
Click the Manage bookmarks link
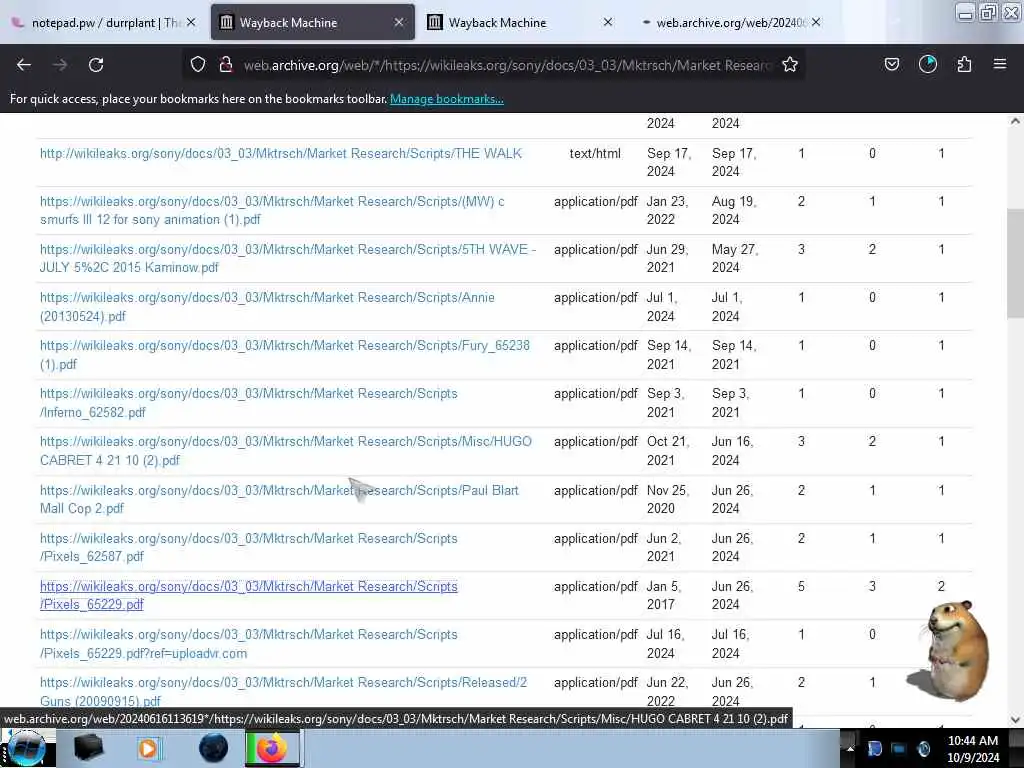(447, 99)
